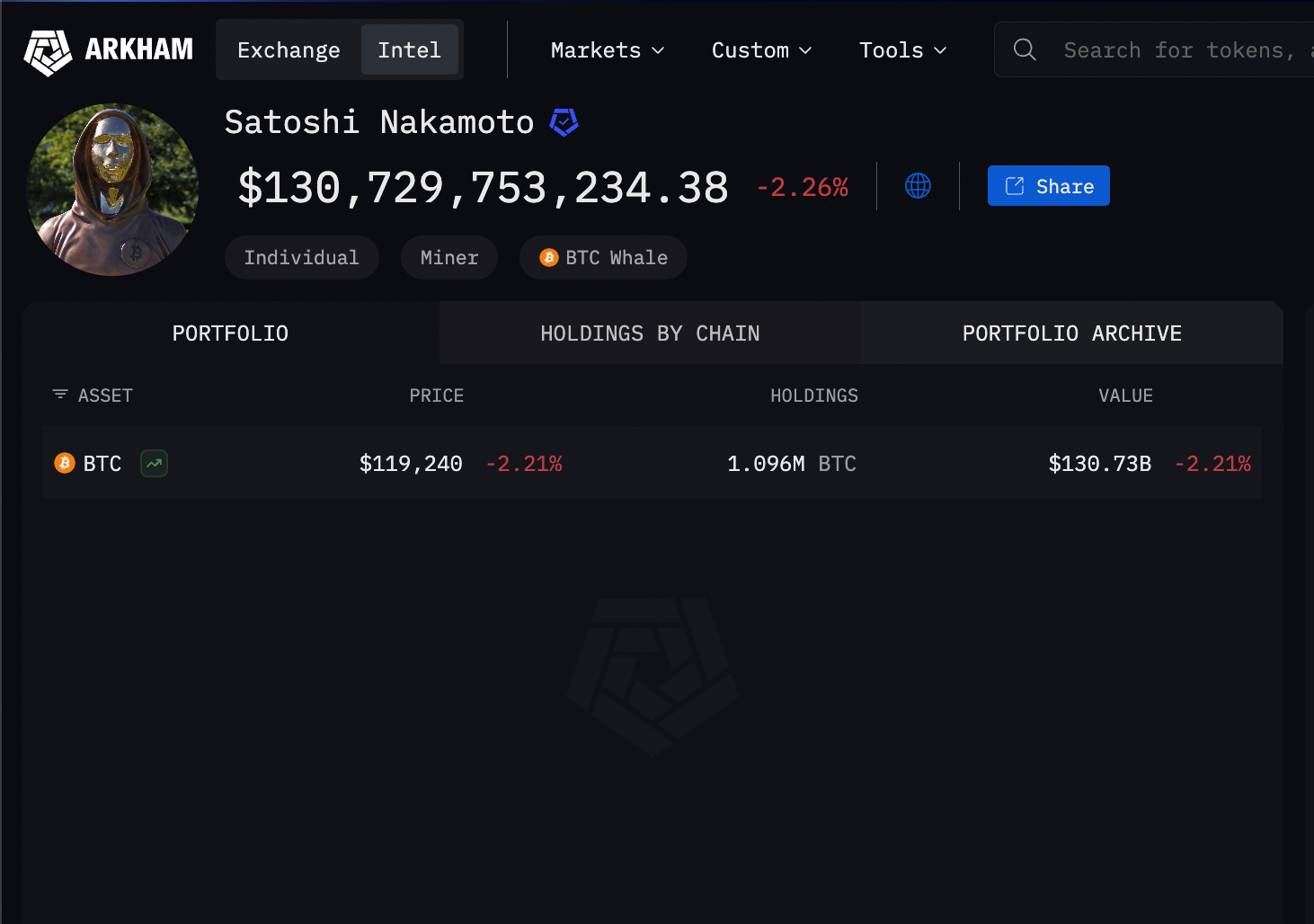Click the globe icon next to portfolio value
This screenshot has height=924, width=1314.
click(917, 186)
